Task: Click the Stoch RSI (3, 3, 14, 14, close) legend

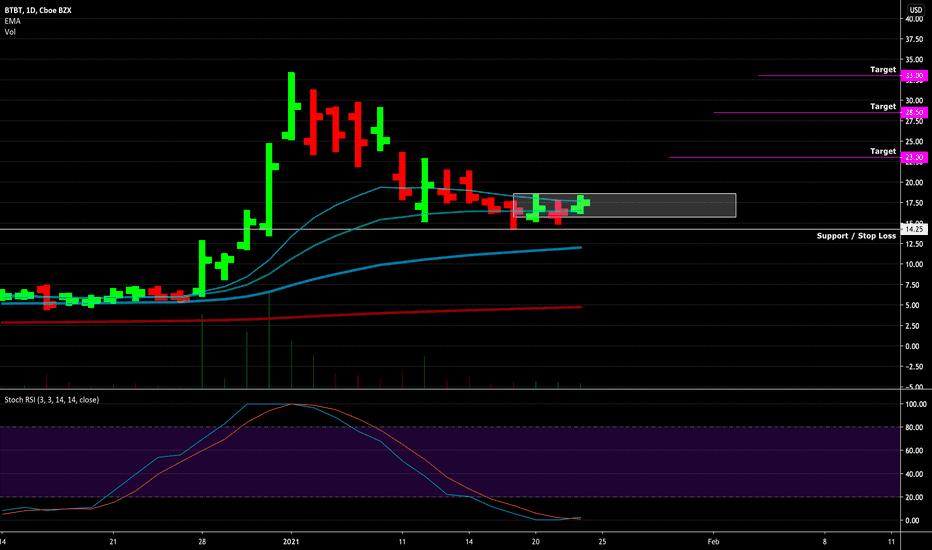Action: click(x=52, y=400)
